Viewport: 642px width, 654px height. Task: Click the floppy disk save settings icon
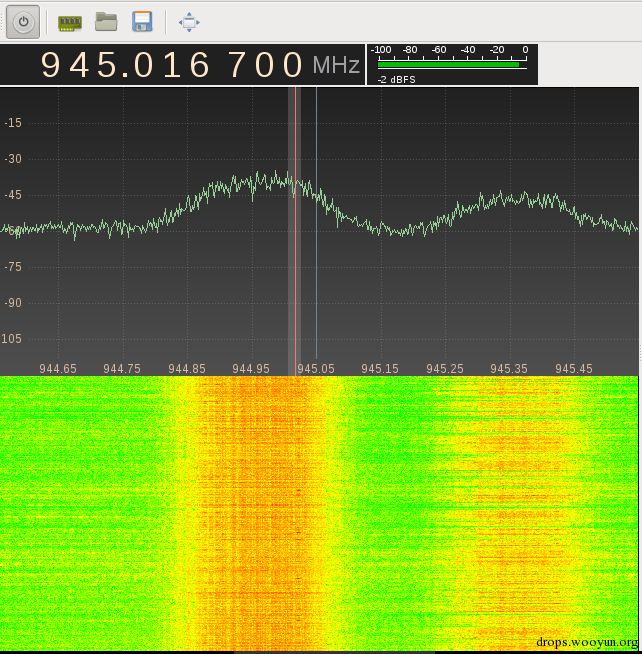click(142, 22)
